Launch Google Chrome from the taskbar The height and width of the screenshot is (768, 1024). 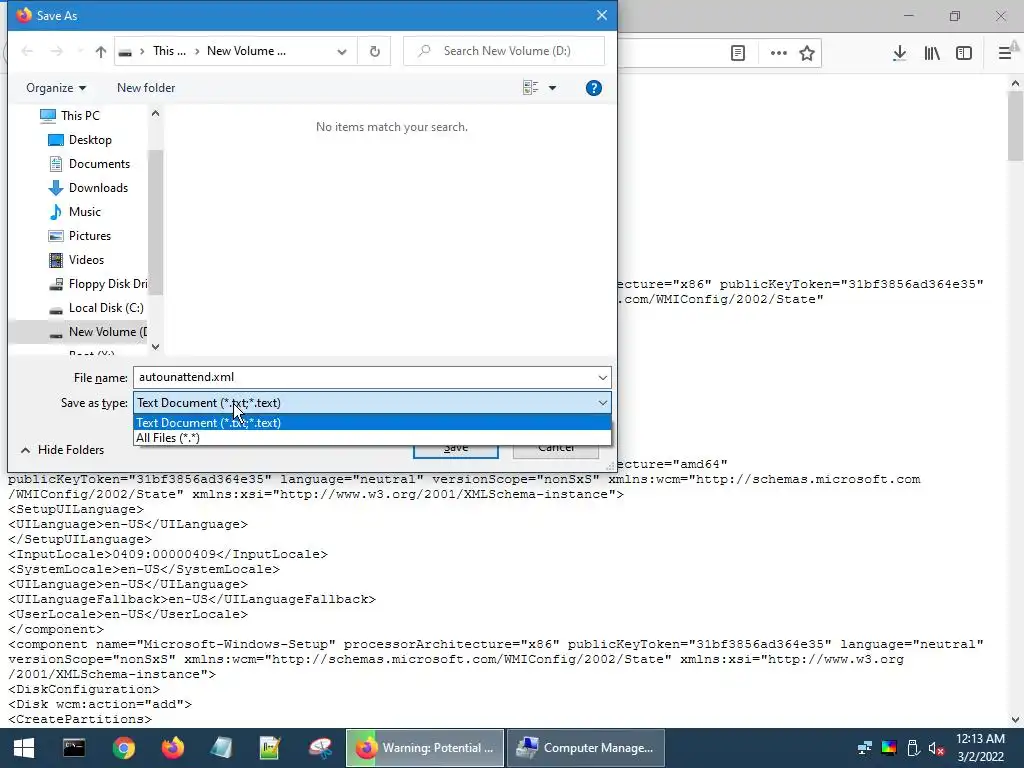tap(123, 748)
